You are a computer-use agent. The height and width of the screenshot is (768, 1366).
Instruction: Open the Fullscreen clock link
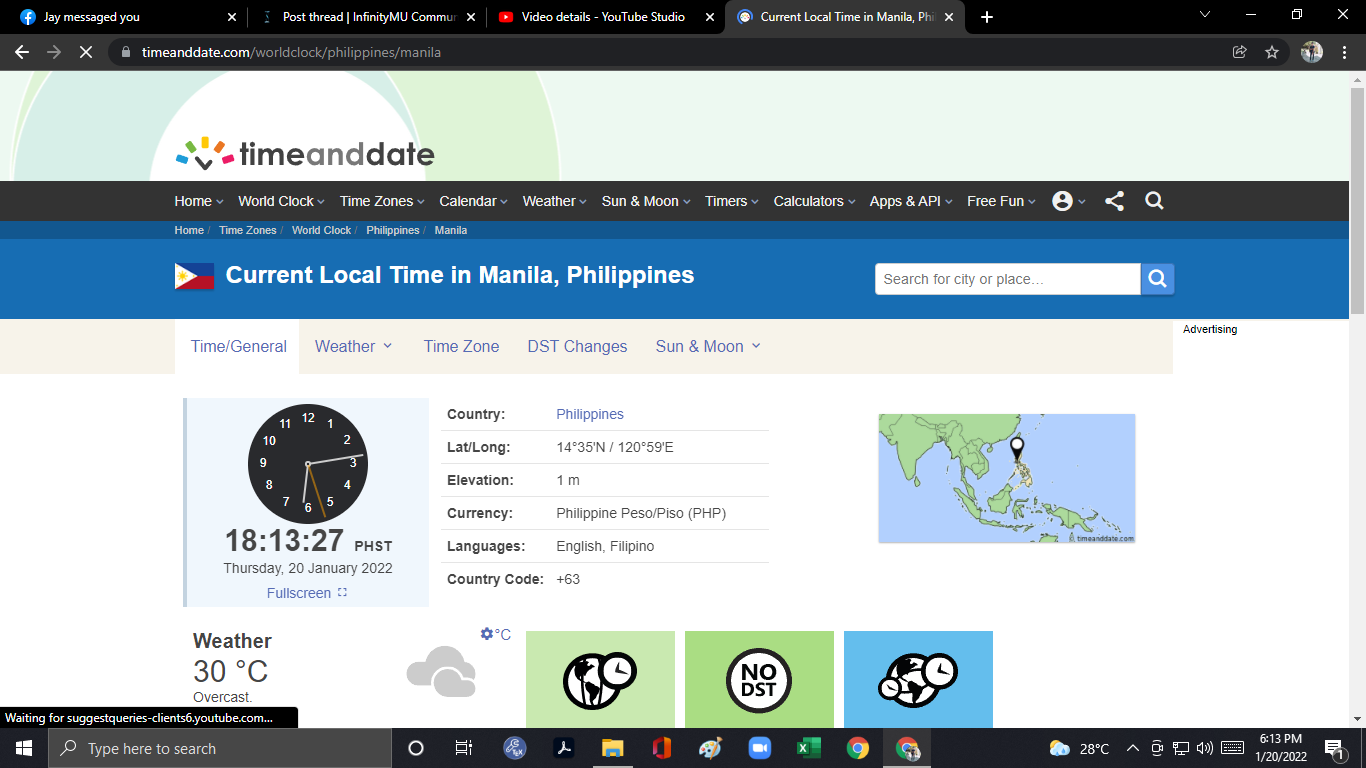(x=307, y=593)
